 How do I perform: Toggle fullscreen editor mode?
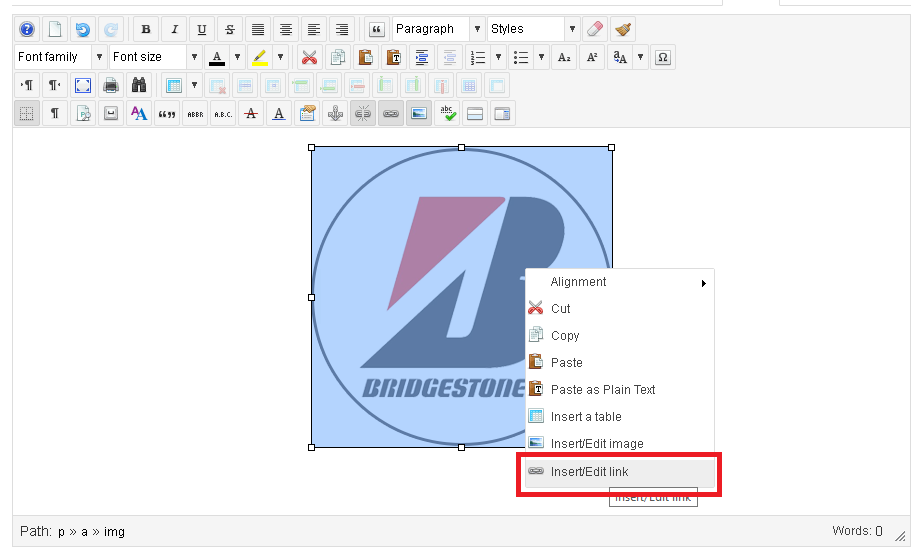(83, 85)
